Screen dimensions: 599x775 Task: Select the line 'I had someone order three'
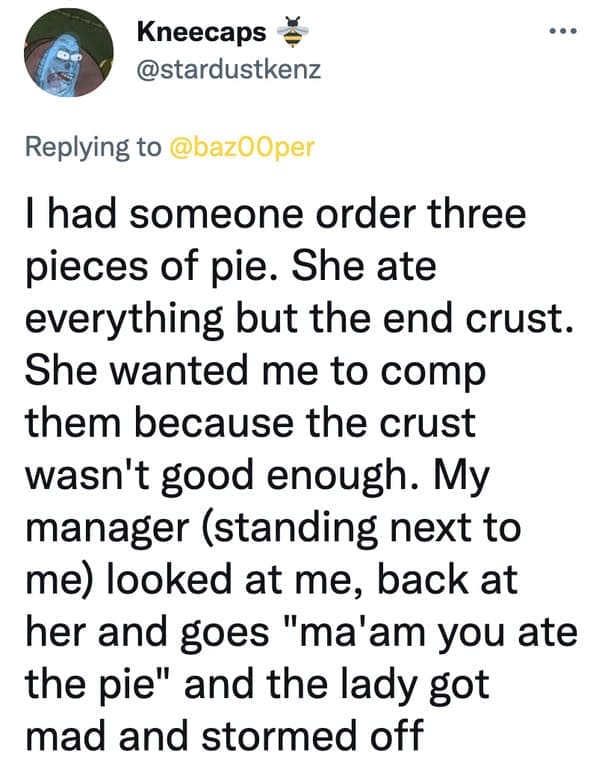tap(276, 214)
